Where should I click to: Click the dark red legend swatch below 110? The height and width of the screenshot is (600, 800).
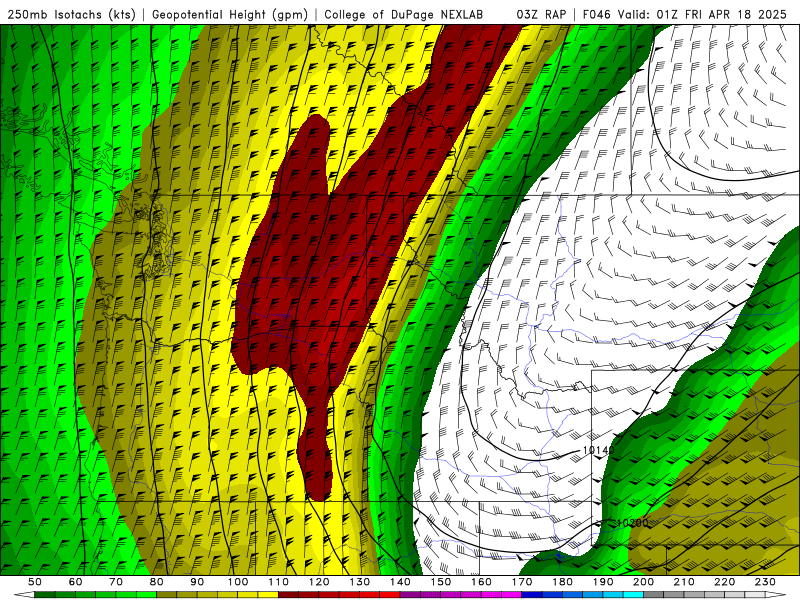tap(289, 595)
